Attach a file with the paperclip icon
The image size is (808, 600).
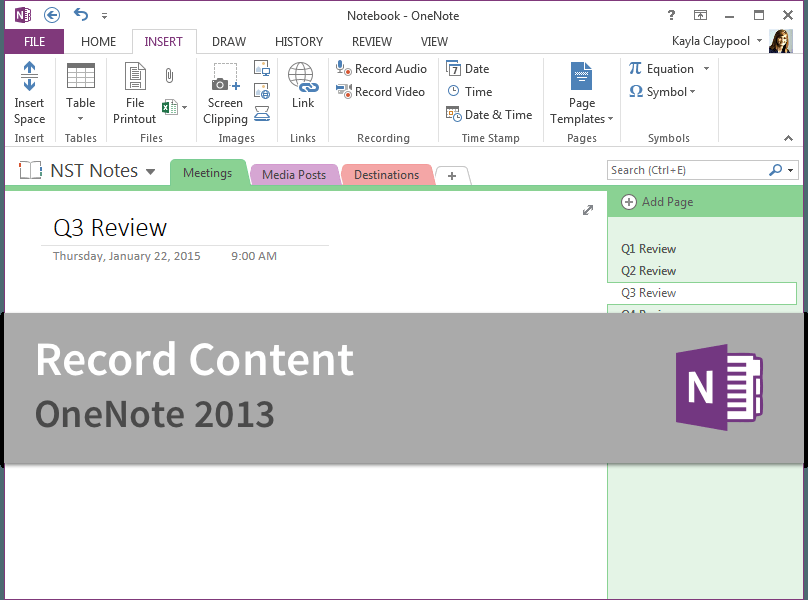169,76
